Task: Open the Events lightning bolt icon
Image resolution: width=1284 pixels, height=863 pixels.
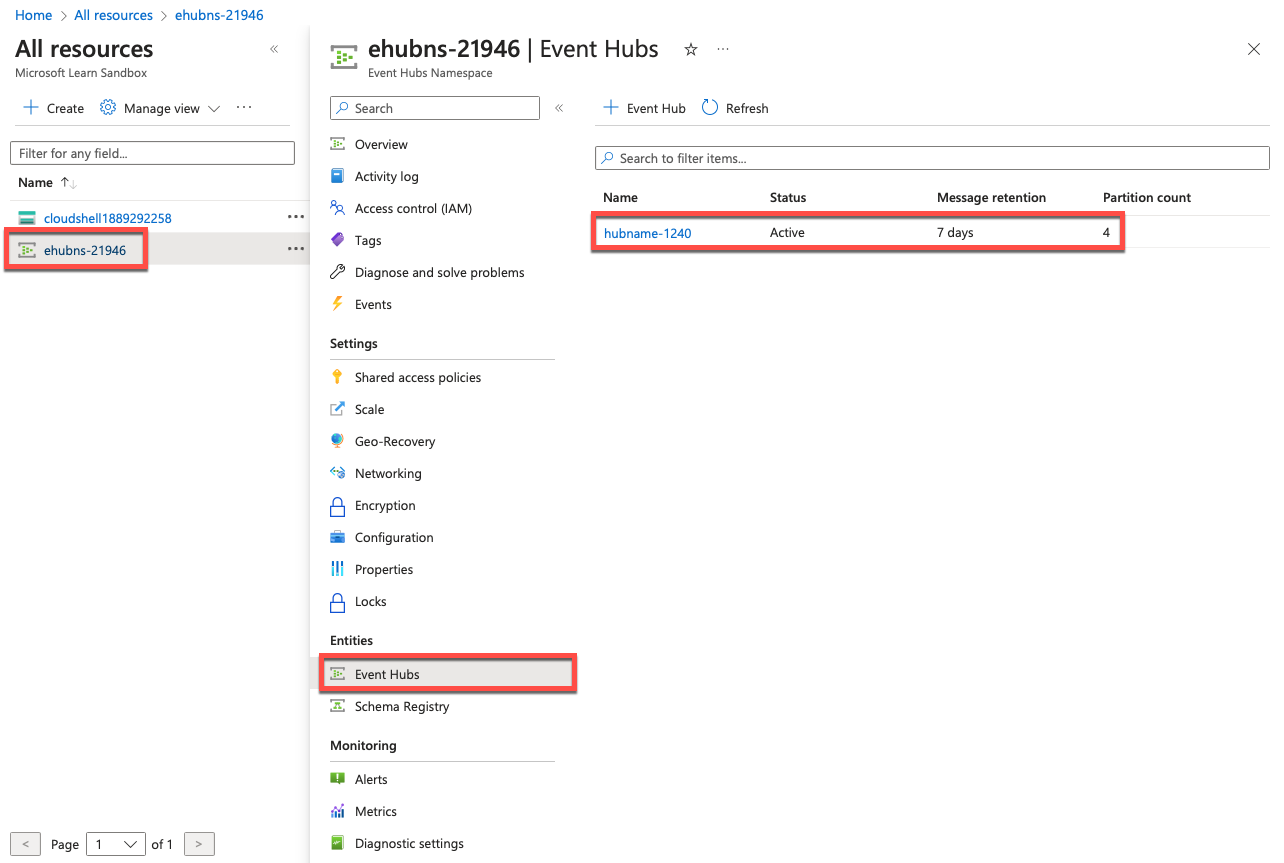Action: coord(337,304)
